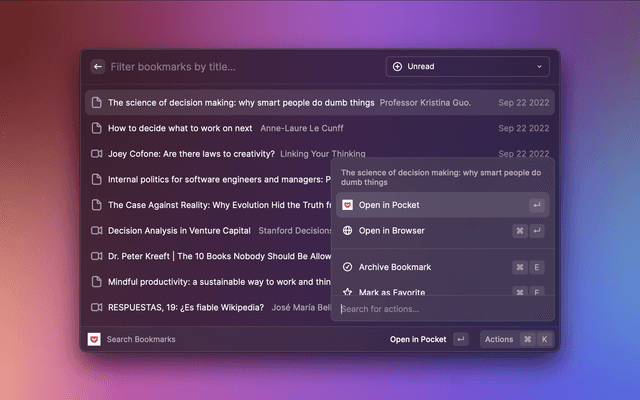Image resolution: width=640 pixels, height=400 pixels.
Task: Click the video icon beside RESPUESTAS, 19
Action: 97,307
